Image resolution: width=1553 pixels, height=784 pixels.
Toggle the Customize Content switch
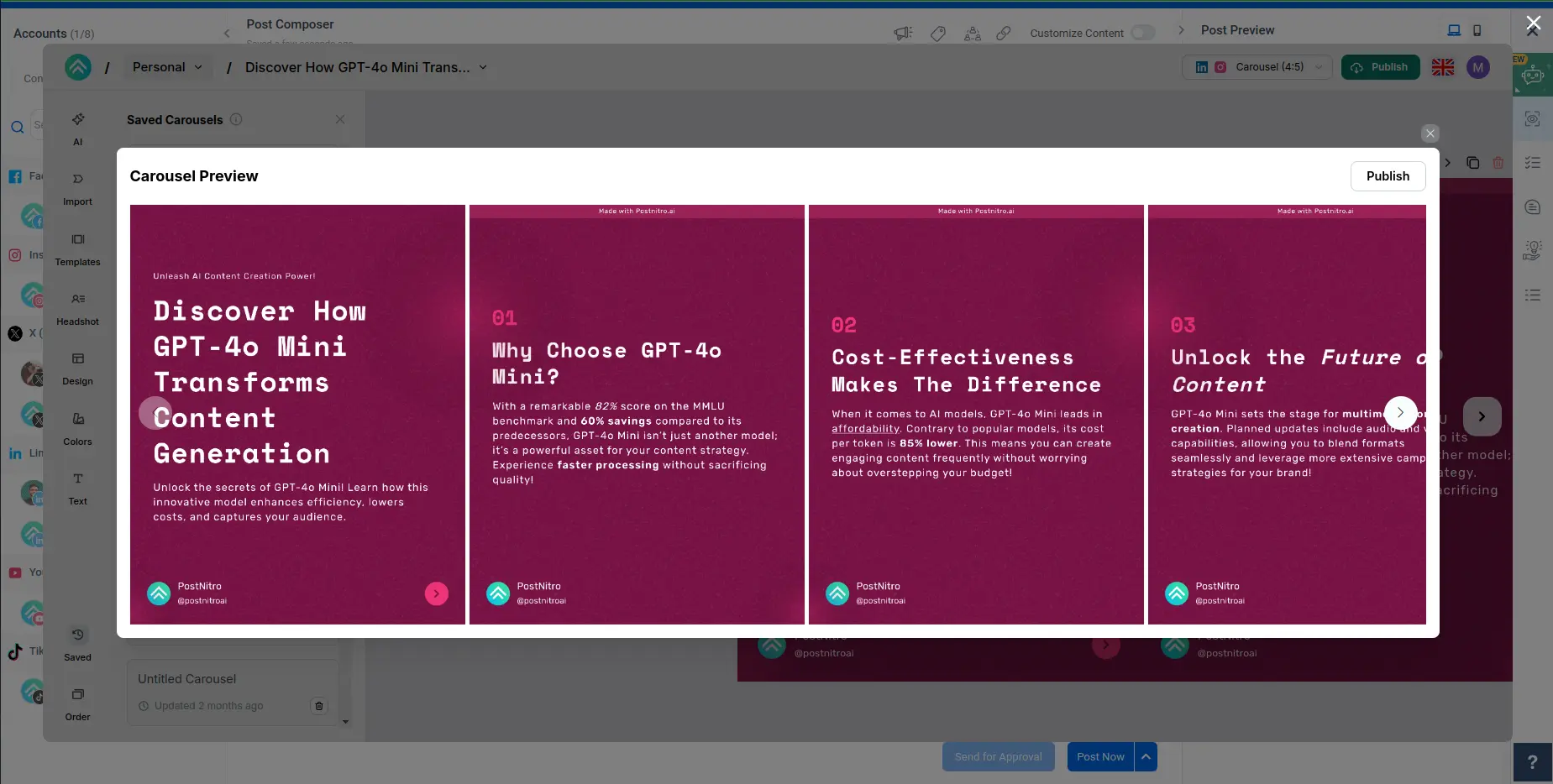(x=1142, y=33)
